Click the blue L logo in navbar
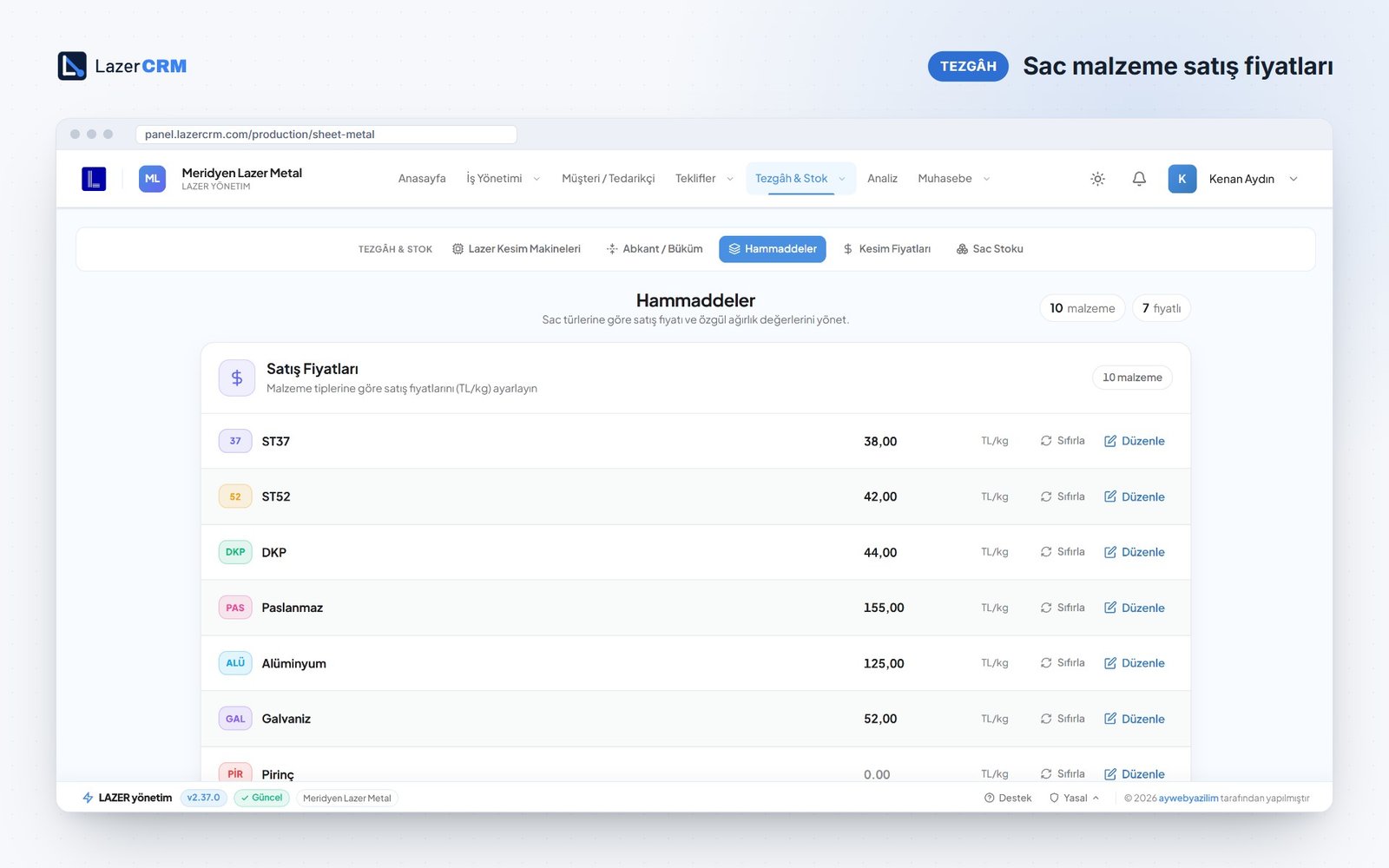Screen dimensions: 1389x868 94,179
